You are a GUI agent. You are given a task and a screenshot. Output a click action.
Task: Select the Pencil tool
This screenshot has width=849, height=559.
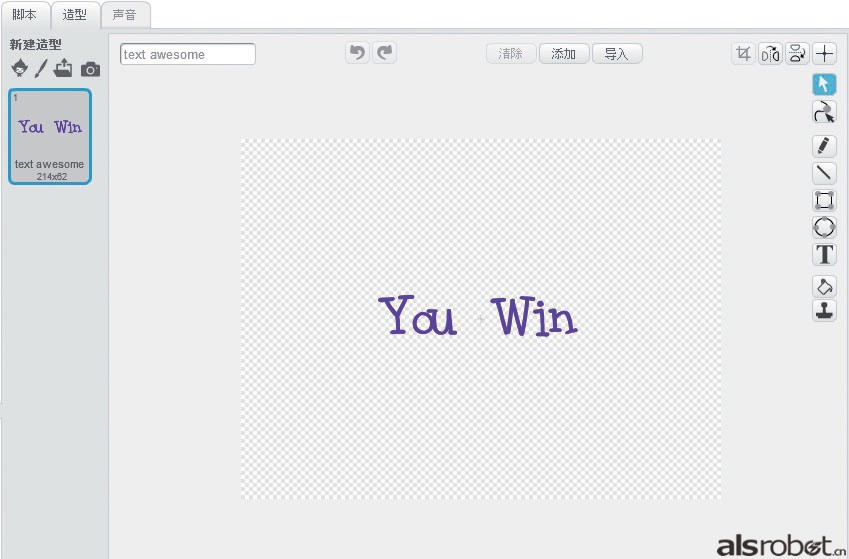823,146
